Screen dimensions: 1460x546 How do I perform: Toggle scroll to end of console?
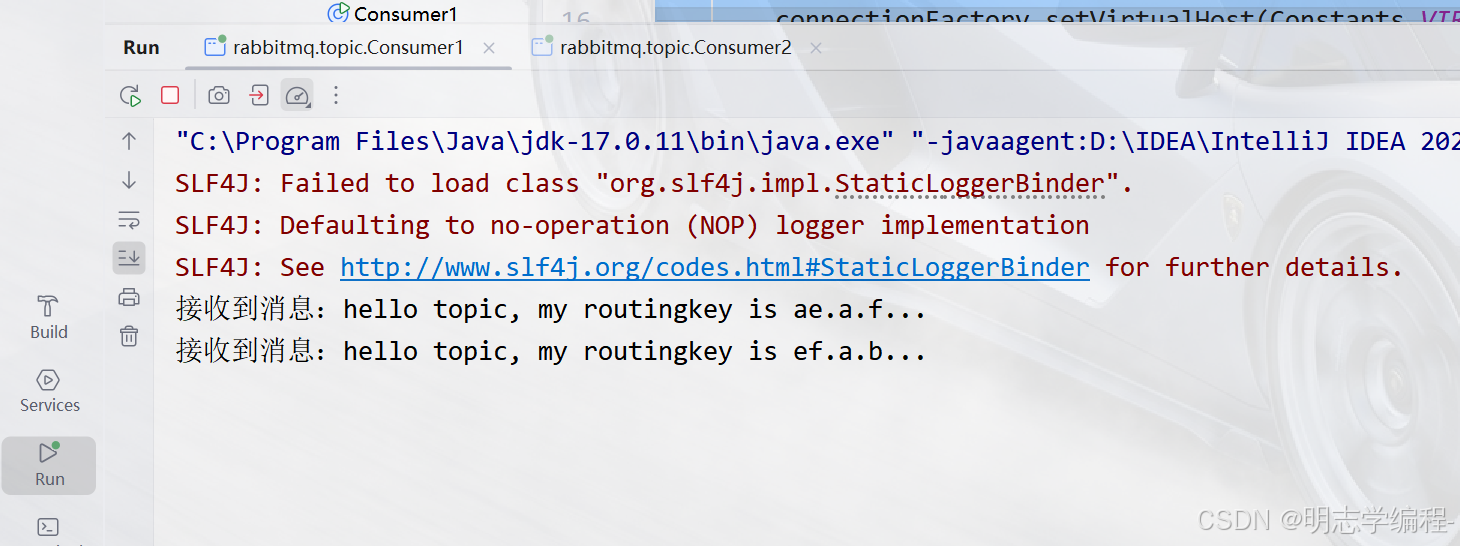pos(129,257)
